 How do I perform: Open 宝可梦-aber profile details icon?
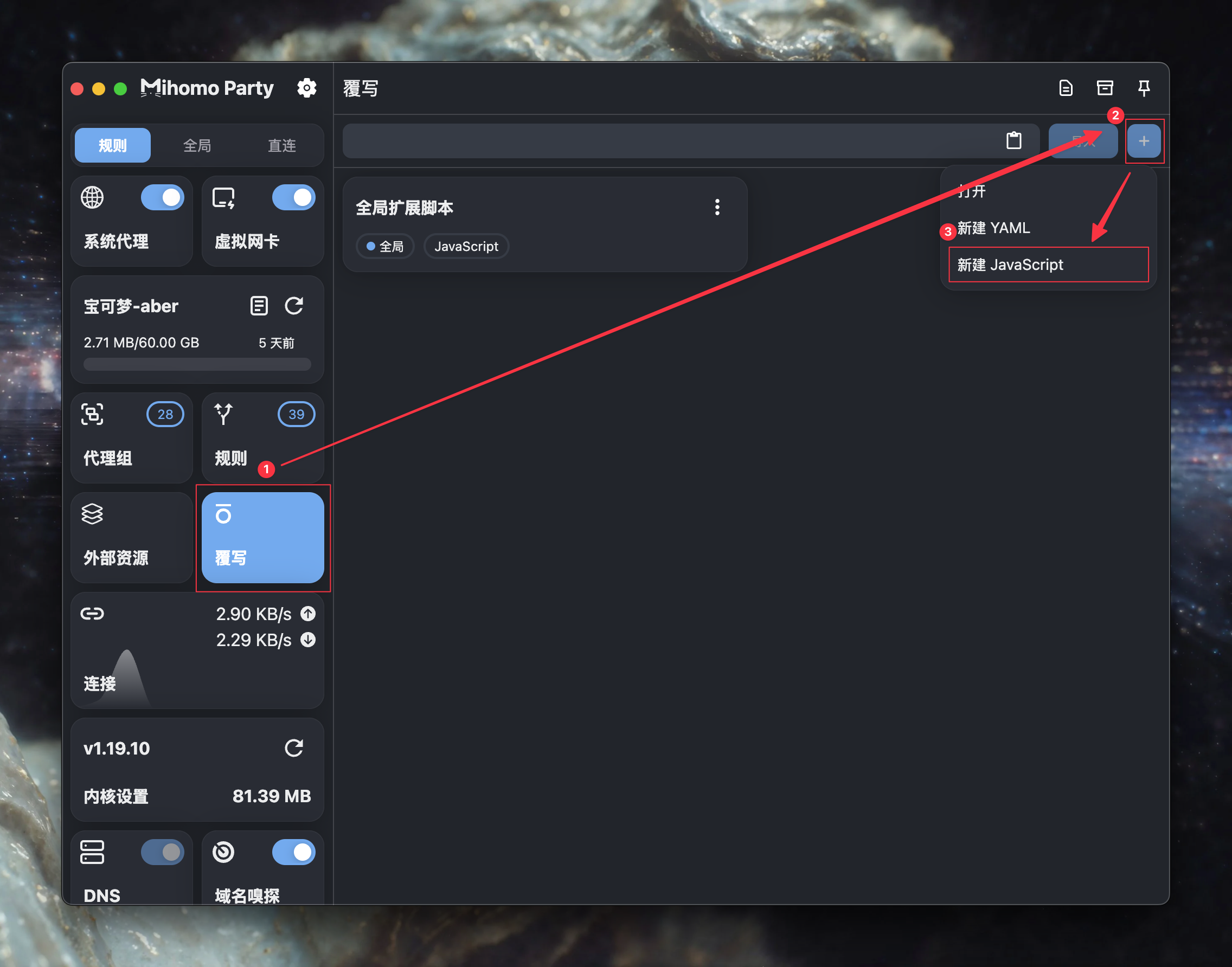[x=259, y=306]
